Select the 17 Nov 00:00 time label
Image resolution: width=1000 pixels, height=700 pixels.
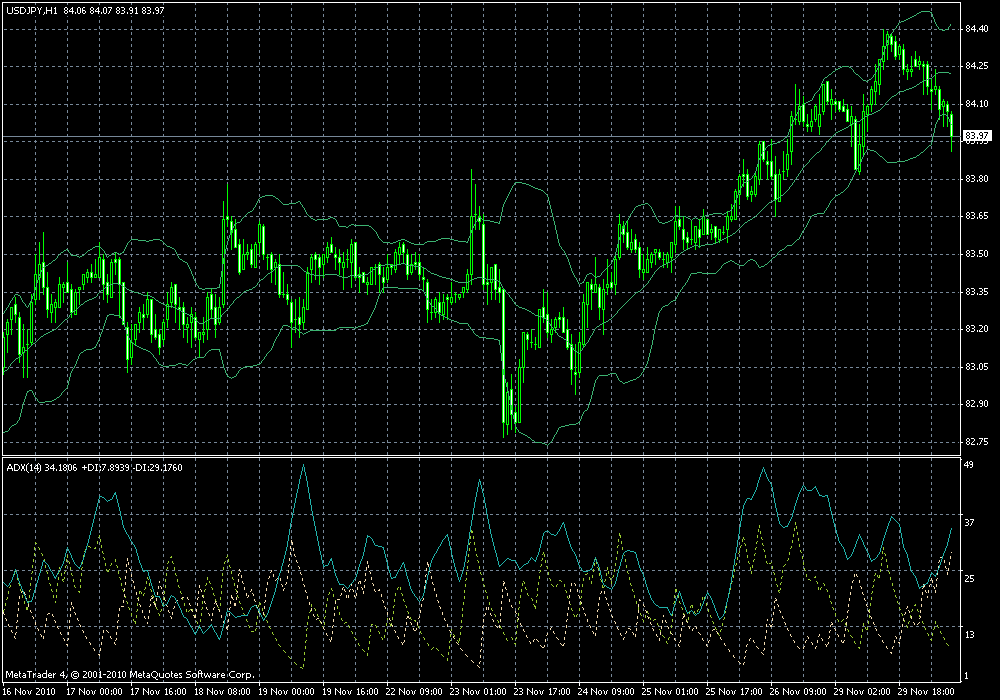point(94,692)
